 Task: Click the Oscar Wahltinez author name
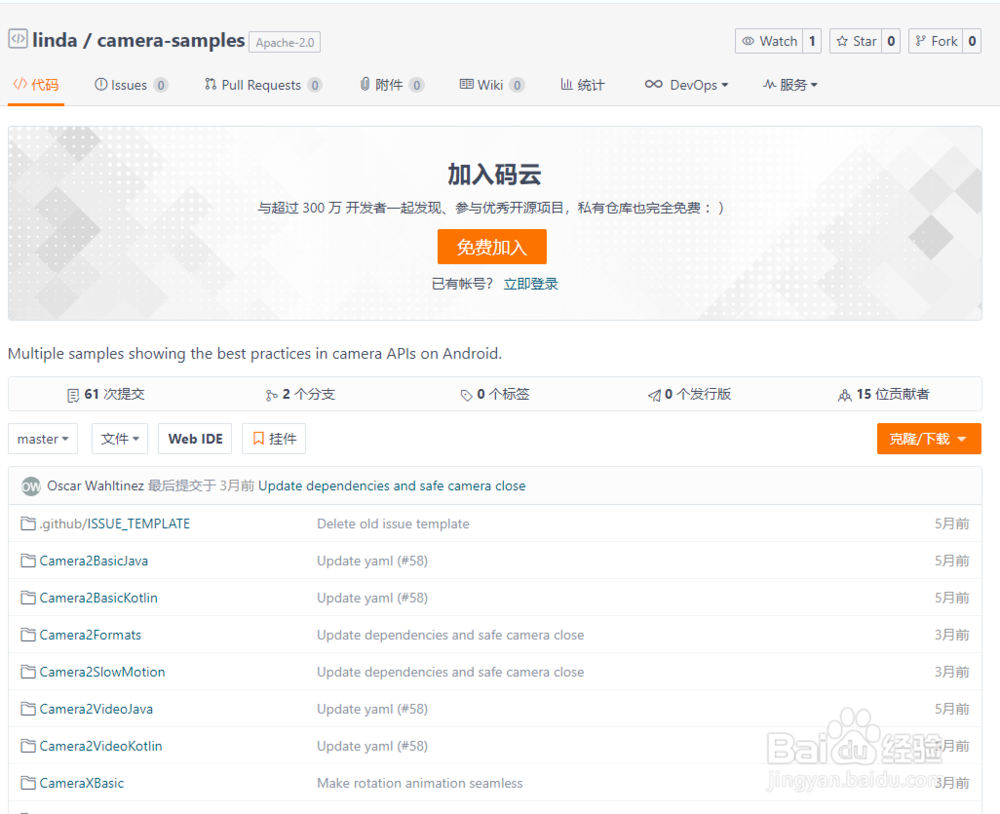coord(96,486)
